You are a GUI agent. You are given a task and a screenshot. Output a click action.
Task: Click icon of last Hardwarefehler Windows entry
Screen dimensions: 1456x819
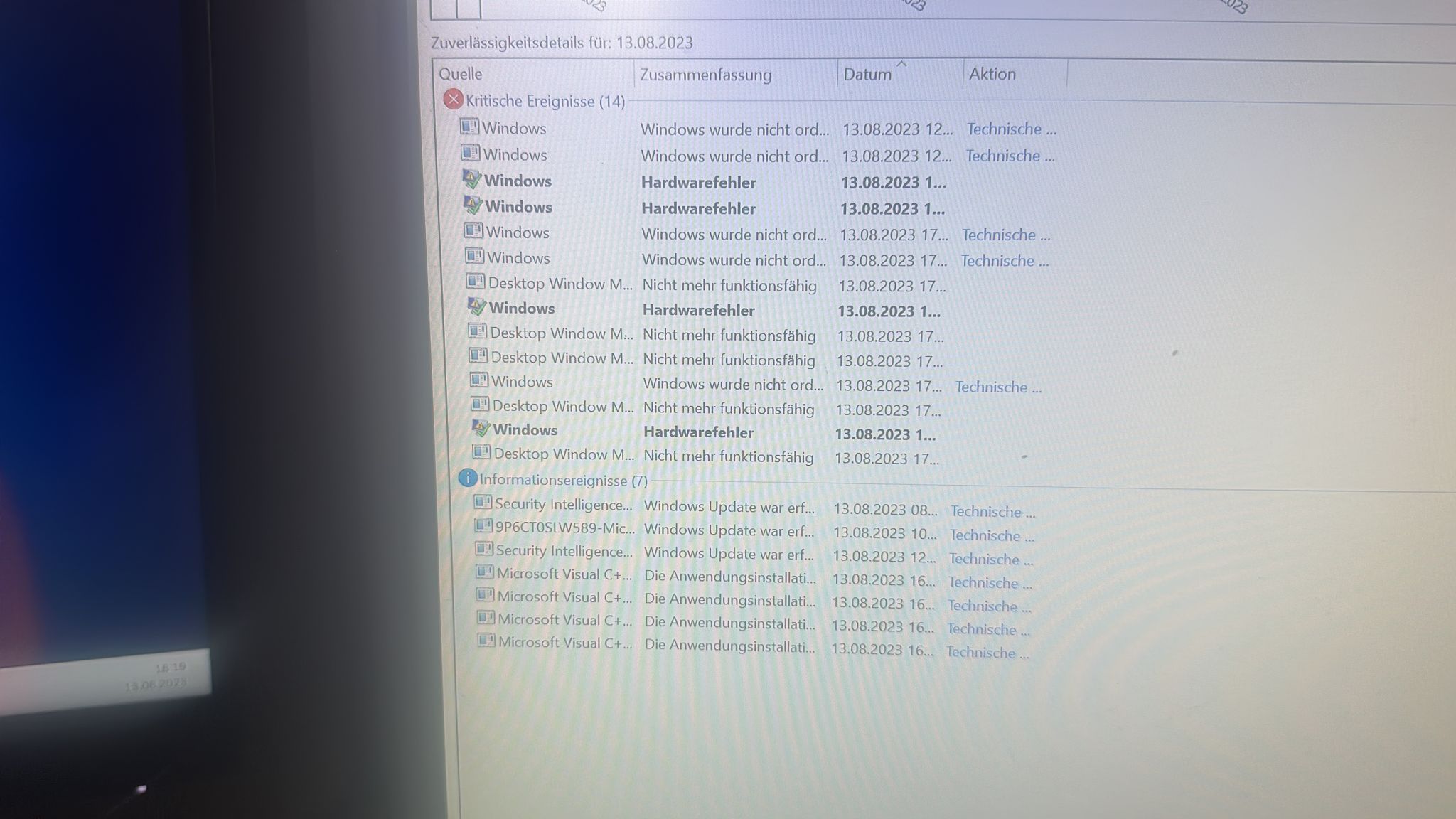(x=481, y=428)
